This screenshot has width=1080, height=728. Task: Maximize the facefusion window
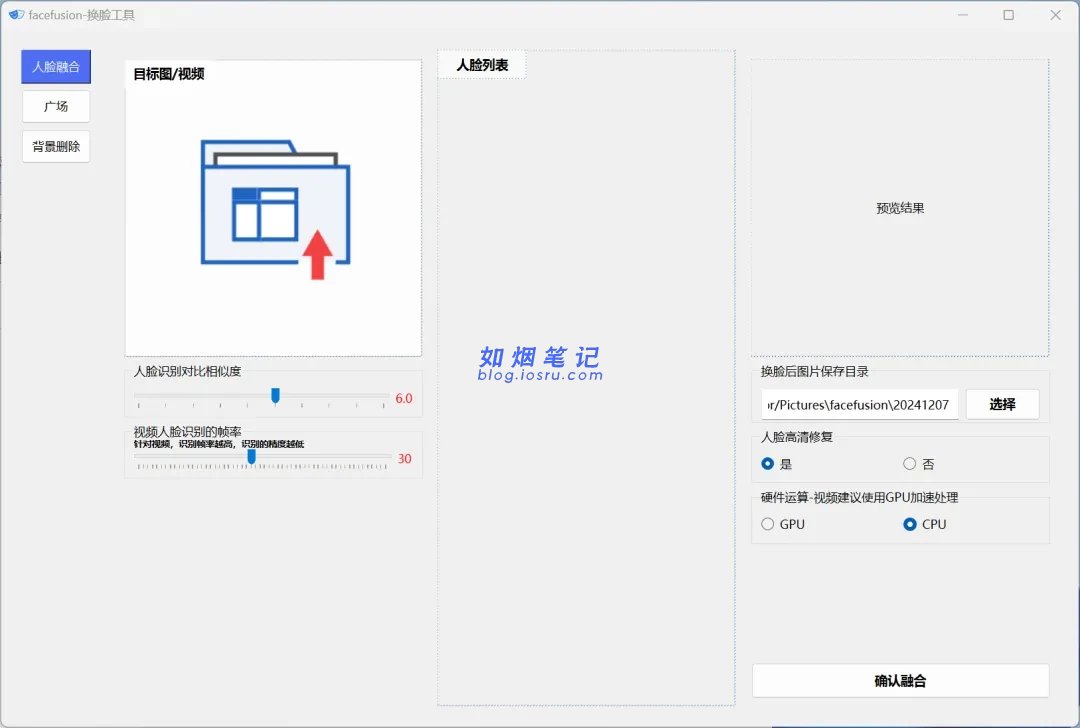(x=1008, y=15)
